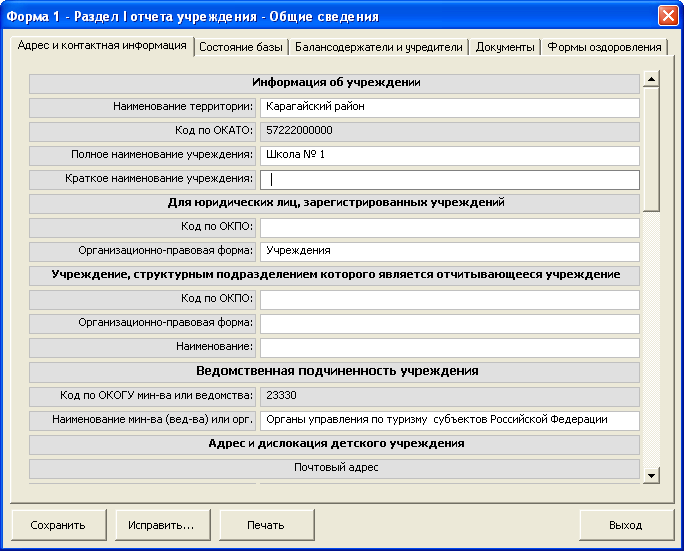Image resolution: width=684 pixels, height=551 pixels.
Task: Click Код по ОКПО field under структурным подразделением
Action: pos(450,300)
